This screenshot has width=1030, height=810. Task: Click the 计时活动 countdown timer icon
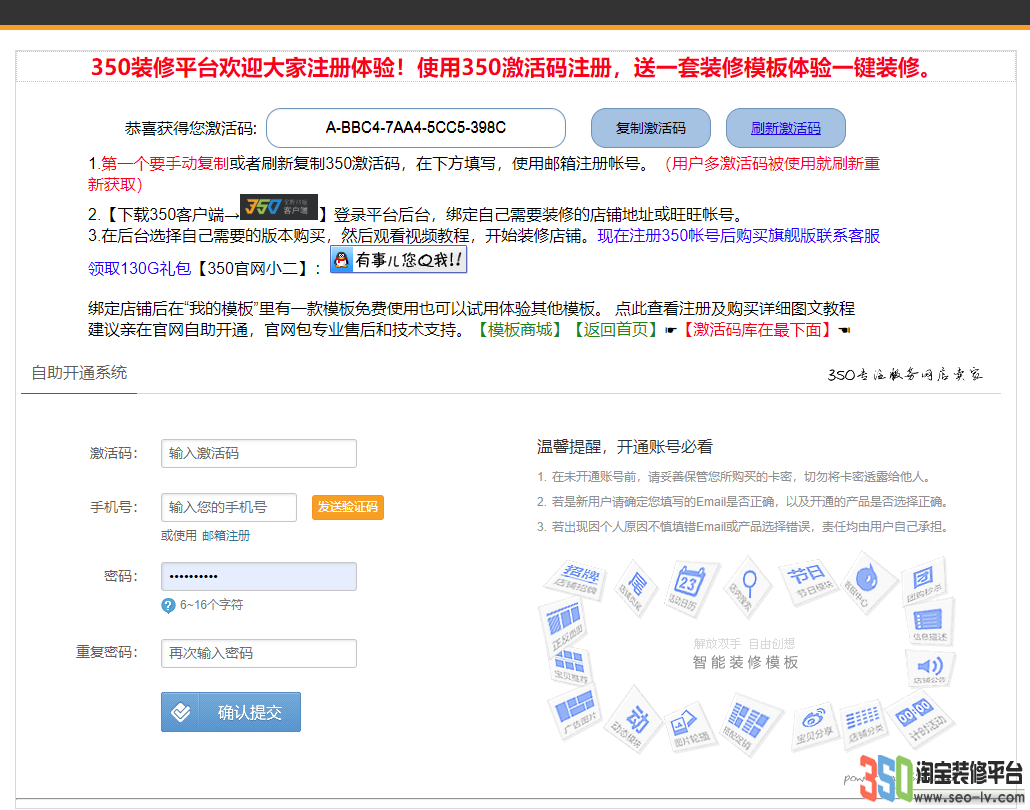(x=920, y=720)
